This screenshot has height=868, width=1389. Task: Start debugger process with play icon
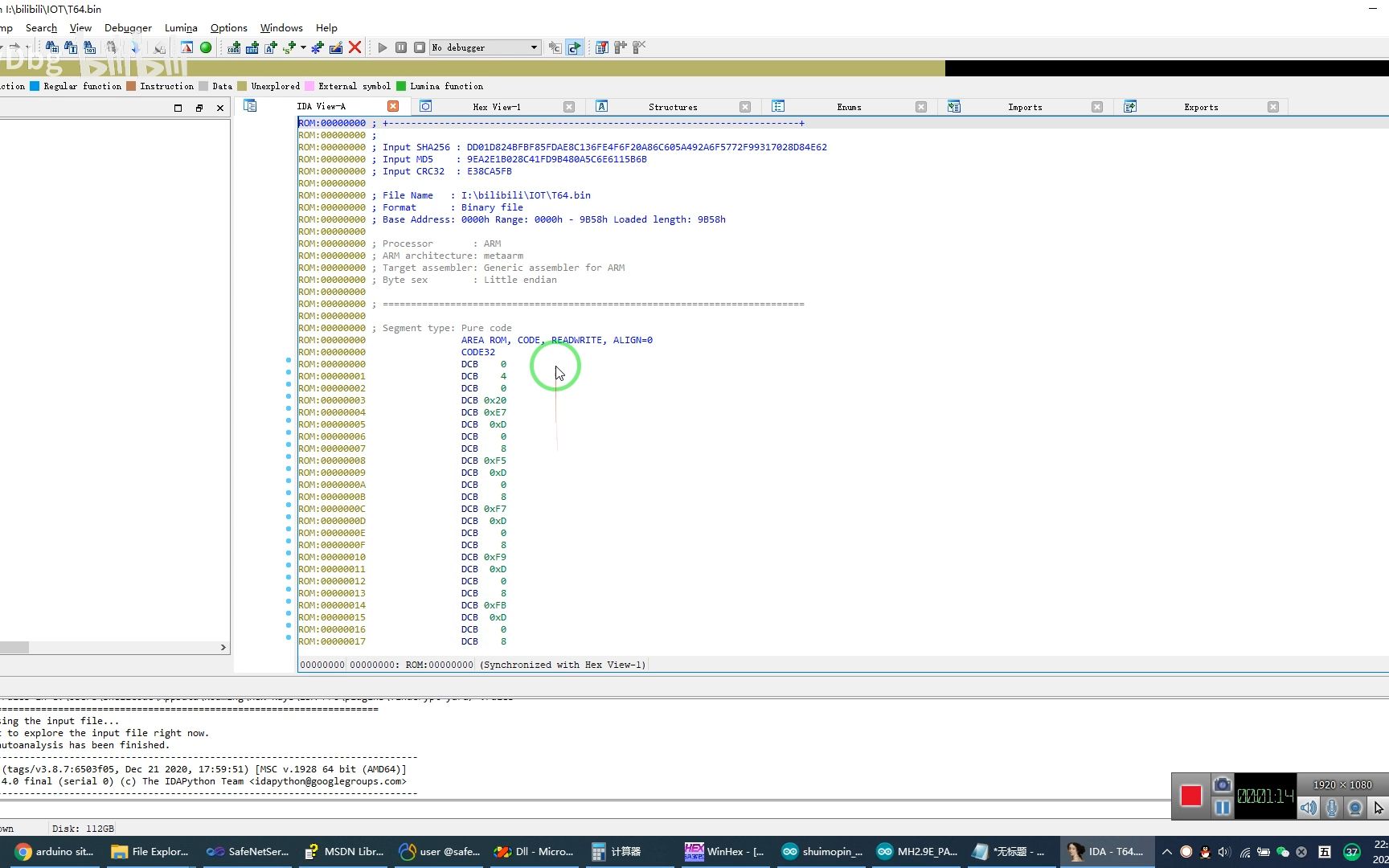383,47
